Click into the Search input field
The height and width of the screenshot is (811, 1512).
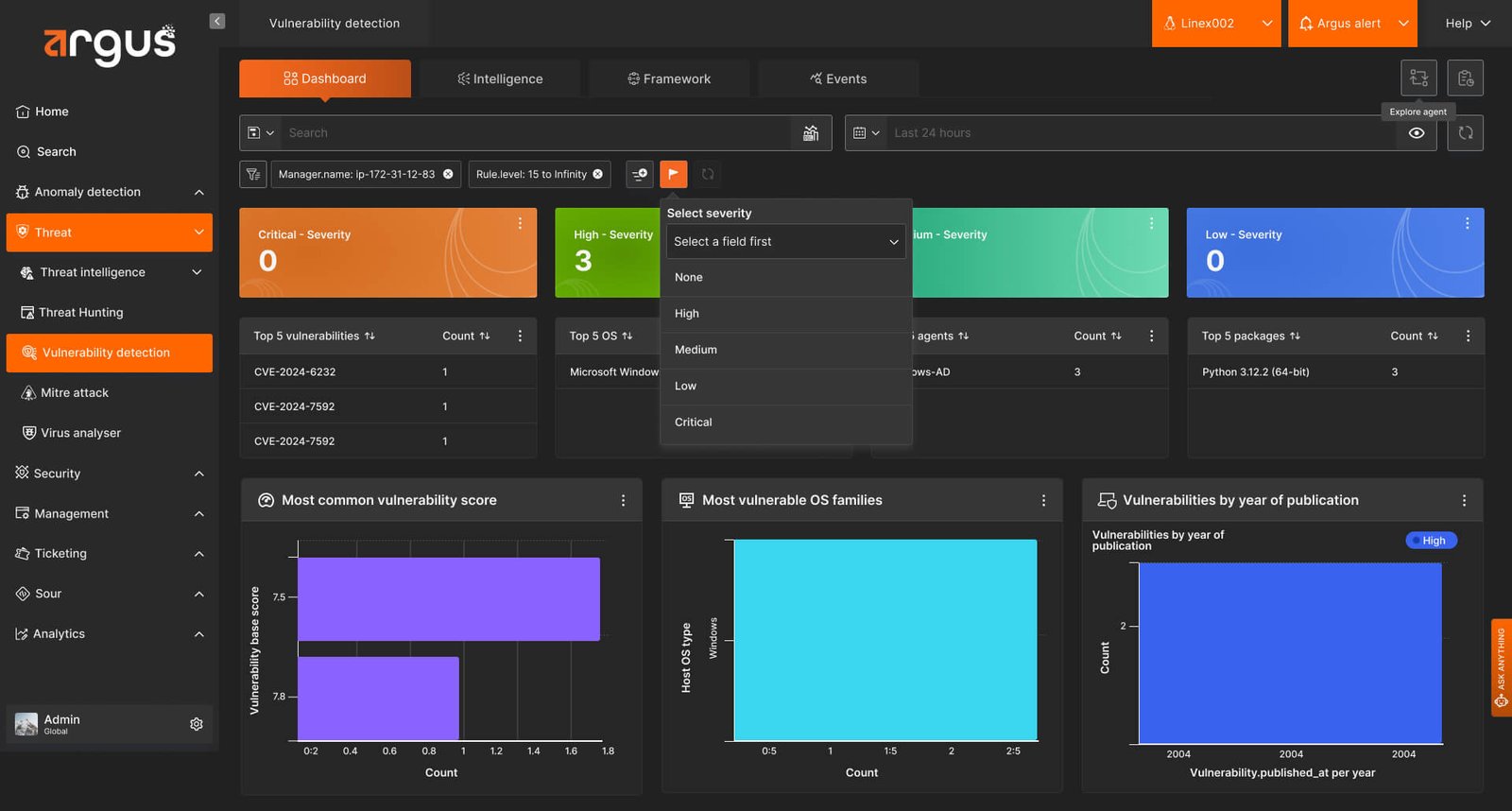pos(535,133)
